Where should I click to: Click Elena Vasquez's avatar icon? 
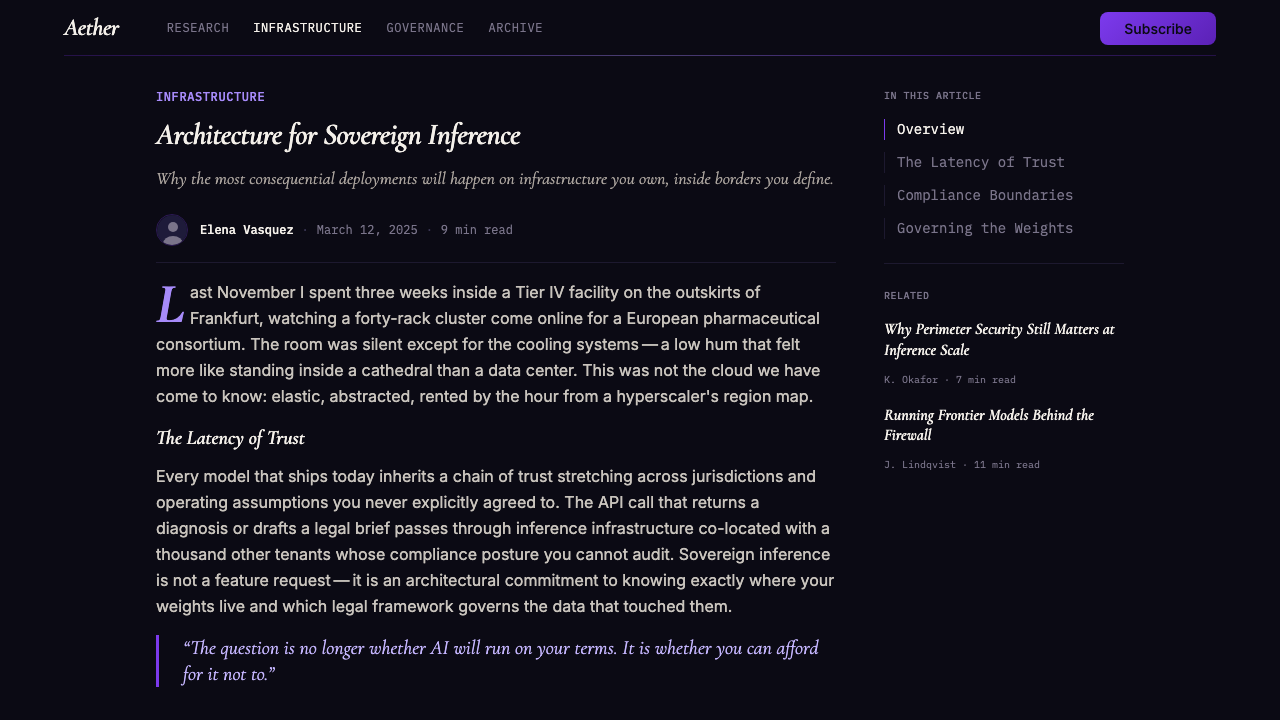tap(172, 230)
